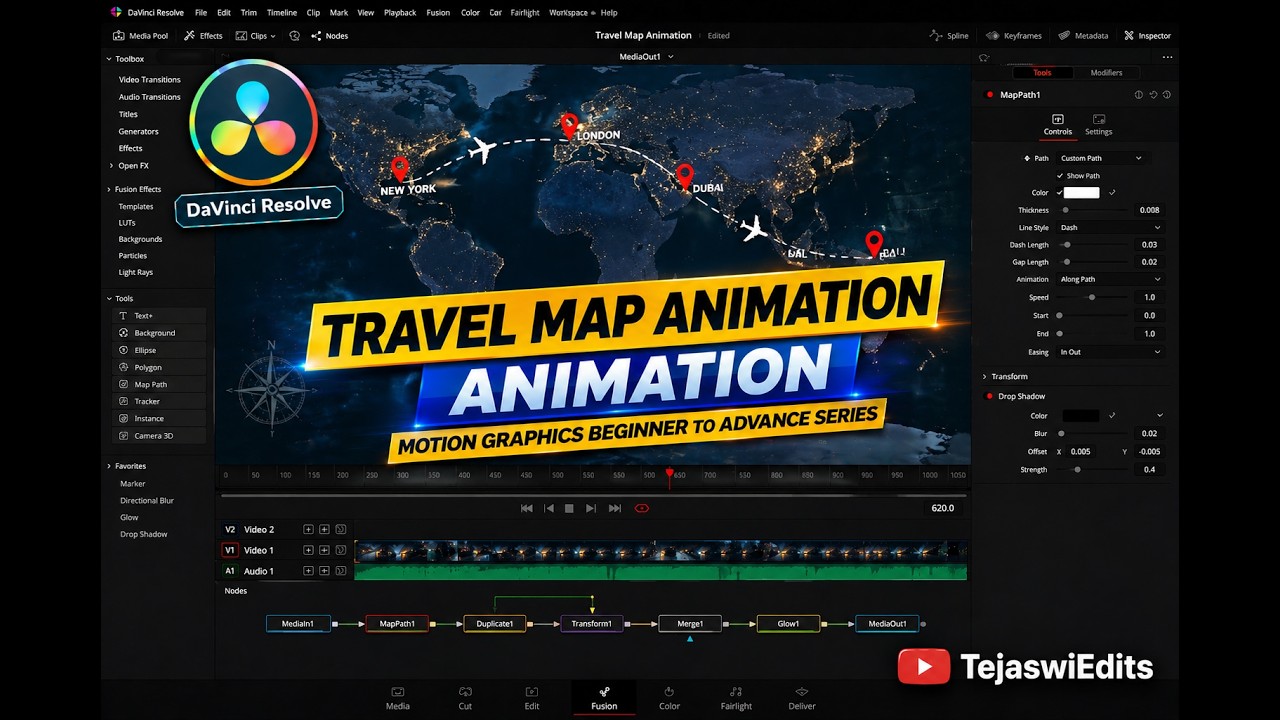1280x720 pixels.
Task: Toggle the Show Path checkbox
Action: pos(1060,176)
